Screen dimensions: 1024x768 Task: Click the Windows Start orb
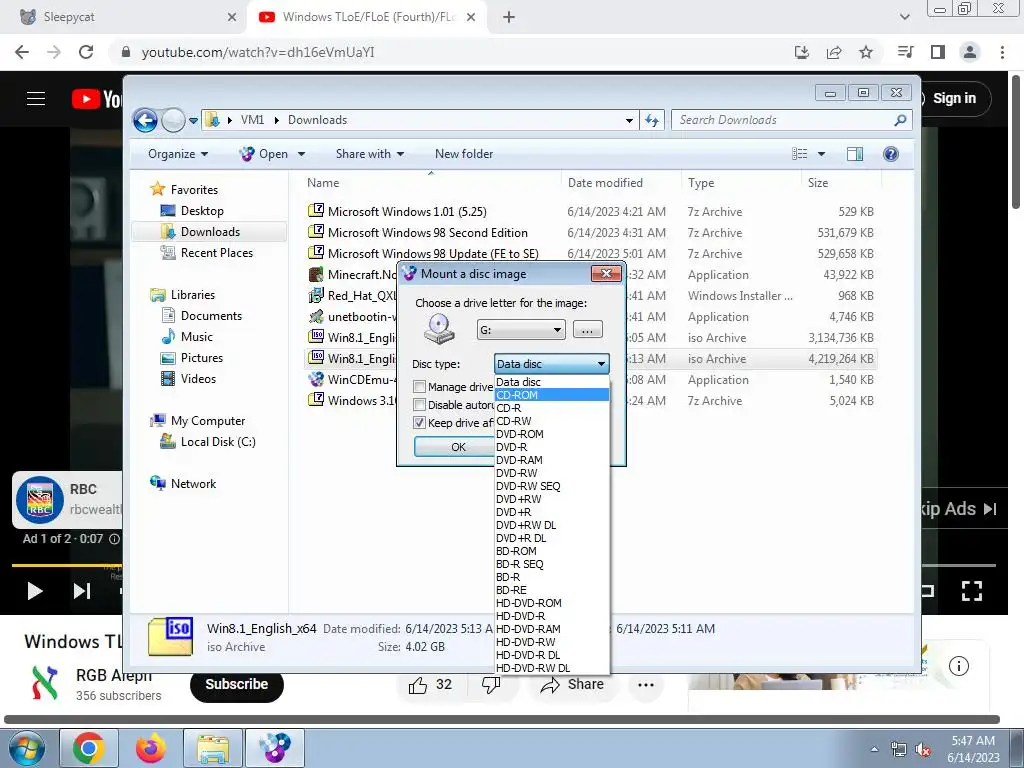tap(25, 748)
